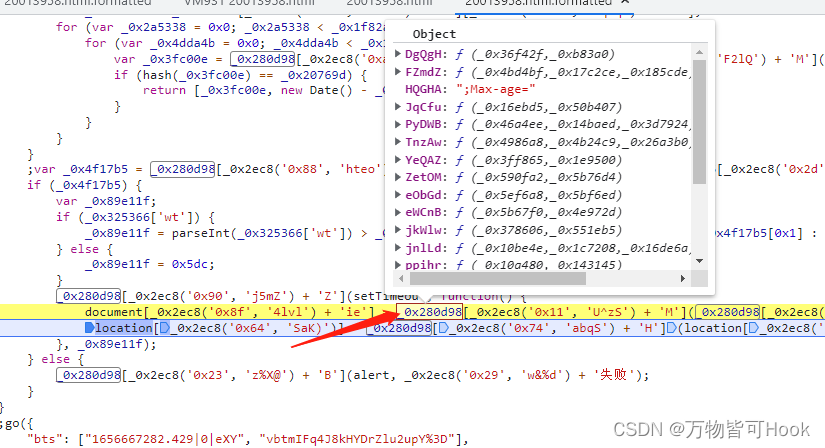The height and width of the screenshot is (448, 825).
Task: Click _0x280d98 before _0x2ec8('0x90', 'j5mZ')
Action: 88,296
